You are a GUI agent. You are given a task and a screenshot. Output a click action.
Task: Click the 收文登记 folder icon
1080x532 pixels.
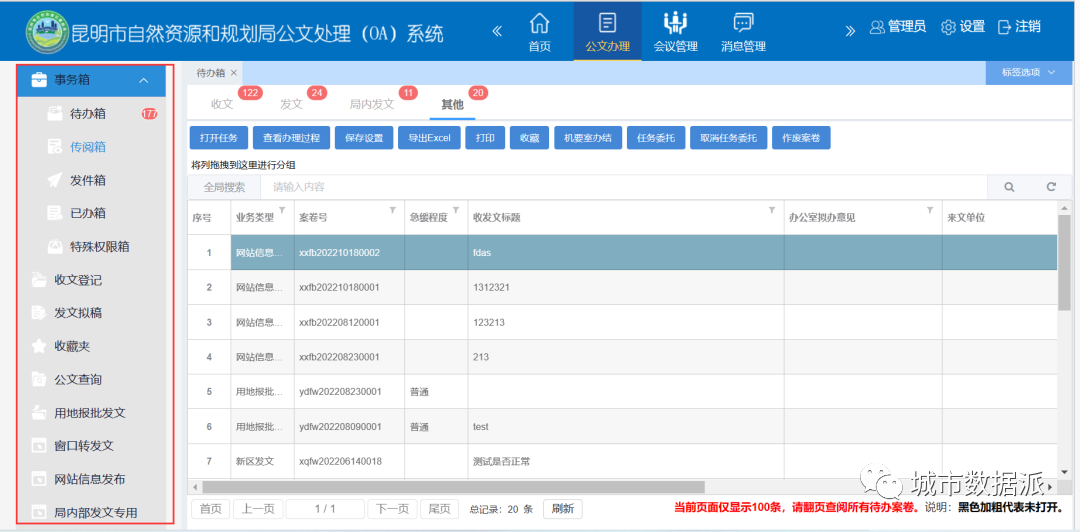tap(39, 280)
